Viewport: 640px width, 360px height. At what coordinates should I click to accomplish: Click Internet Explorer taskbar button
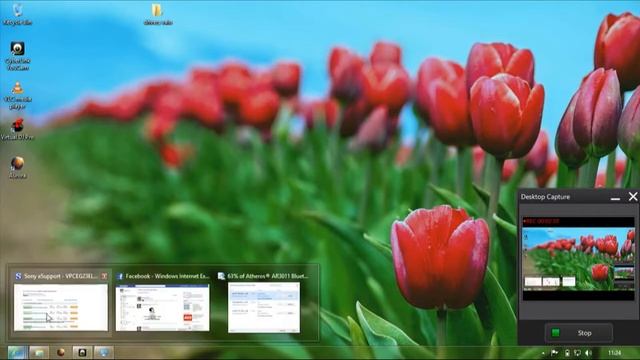click(17, 353)
